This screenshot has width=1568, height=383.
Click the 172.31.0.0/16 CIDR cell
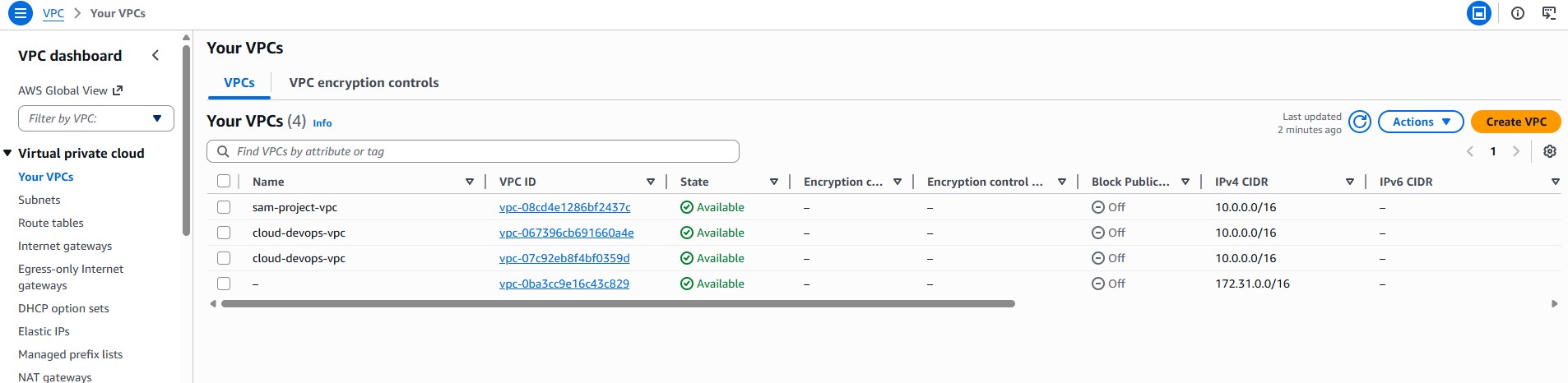click(1252, 284)
